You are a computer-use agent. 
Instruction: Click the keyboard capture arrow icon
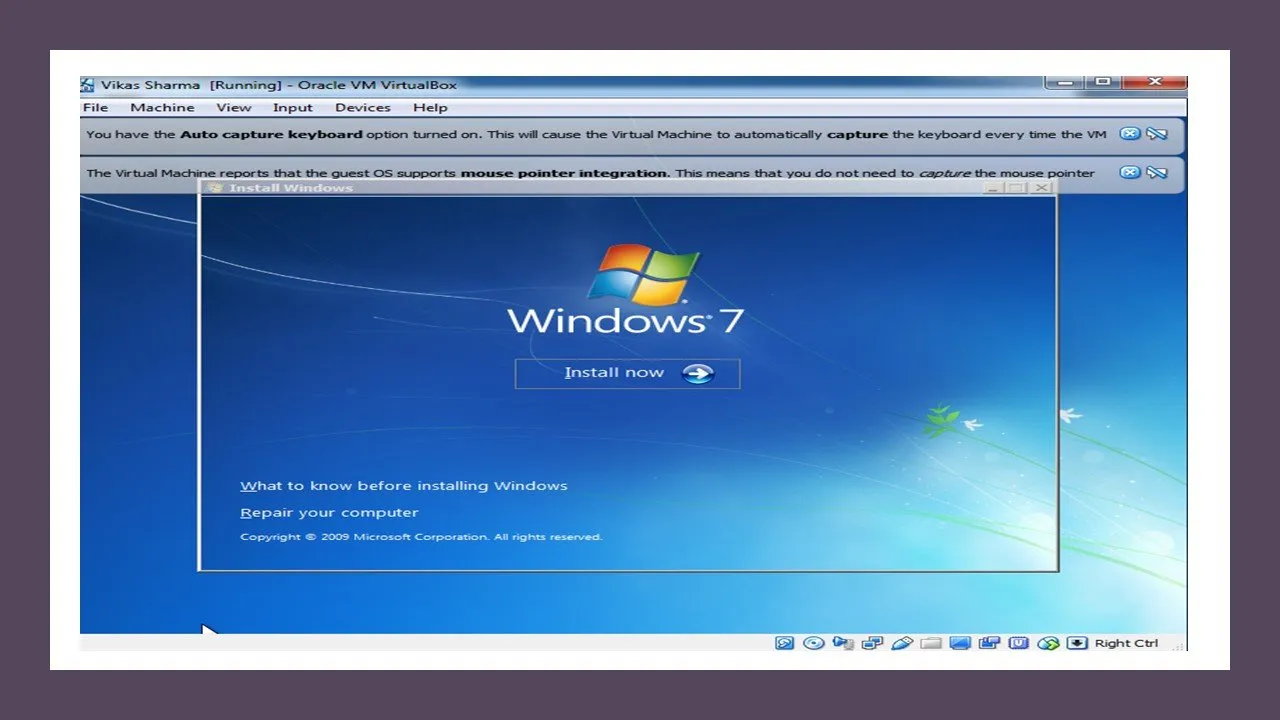[x=1077, y=643]
